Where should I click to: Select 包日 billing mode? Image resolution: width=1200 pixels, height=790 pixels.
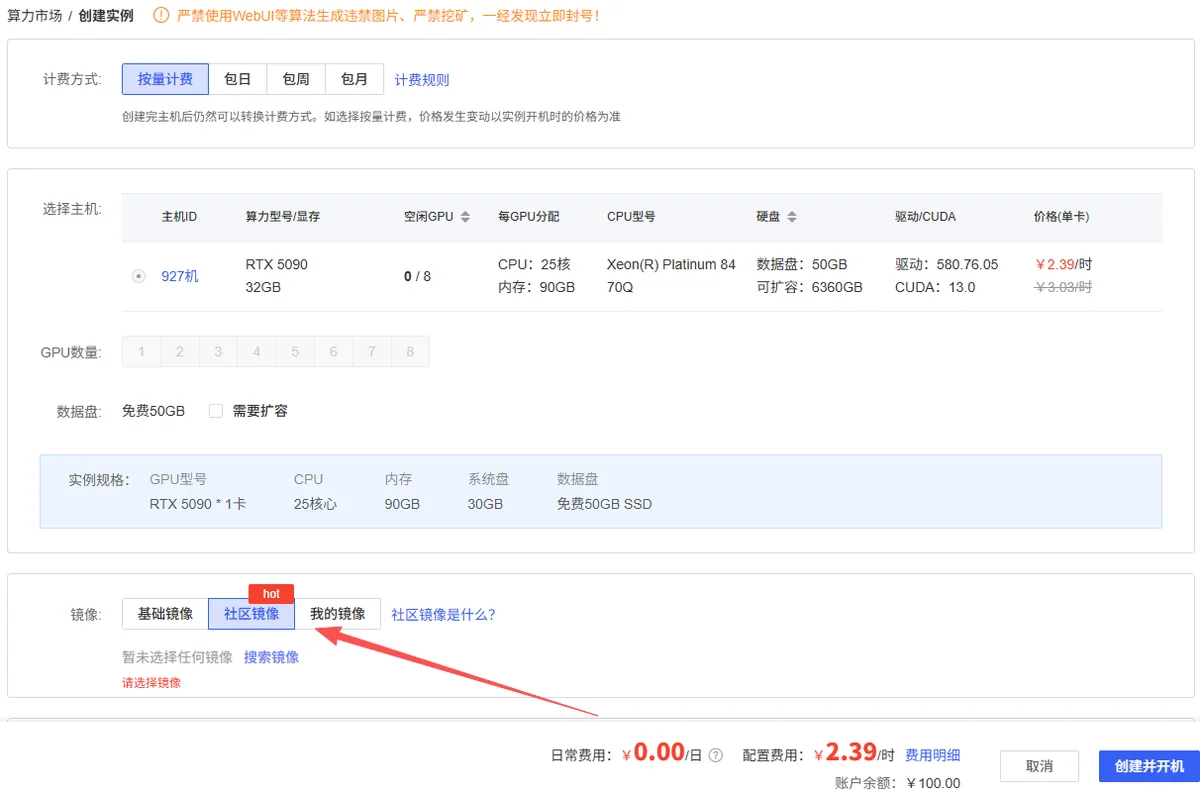coord(237,80)
